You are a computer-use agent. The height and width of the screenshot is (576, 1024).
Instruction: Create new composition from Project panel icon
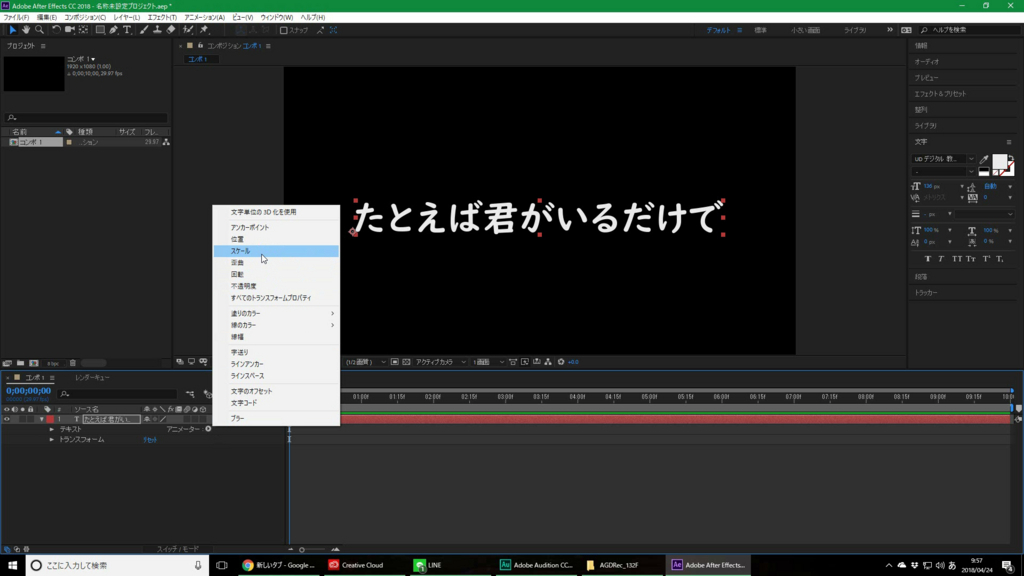(34, 363)
